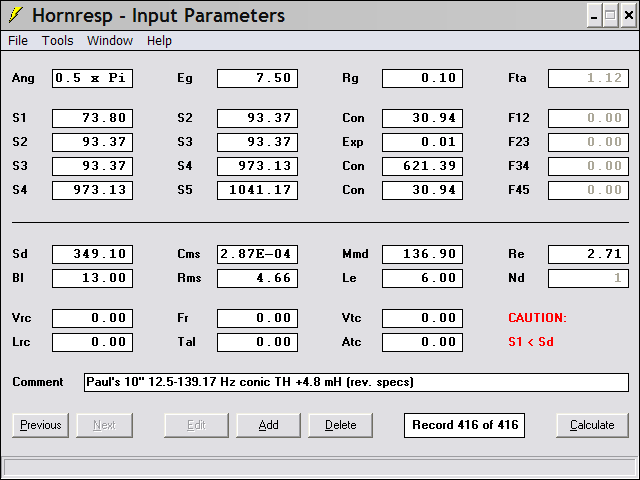
Task: Select the Con 30.94 field in F12 row
Action: click(422, 118)
